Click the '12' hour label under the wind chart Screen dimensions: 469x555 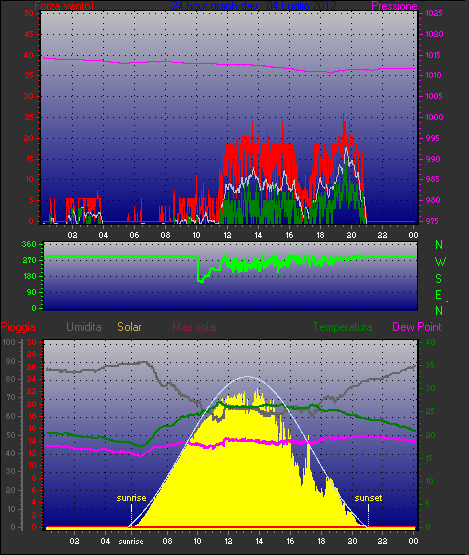[x=227, y=235]
